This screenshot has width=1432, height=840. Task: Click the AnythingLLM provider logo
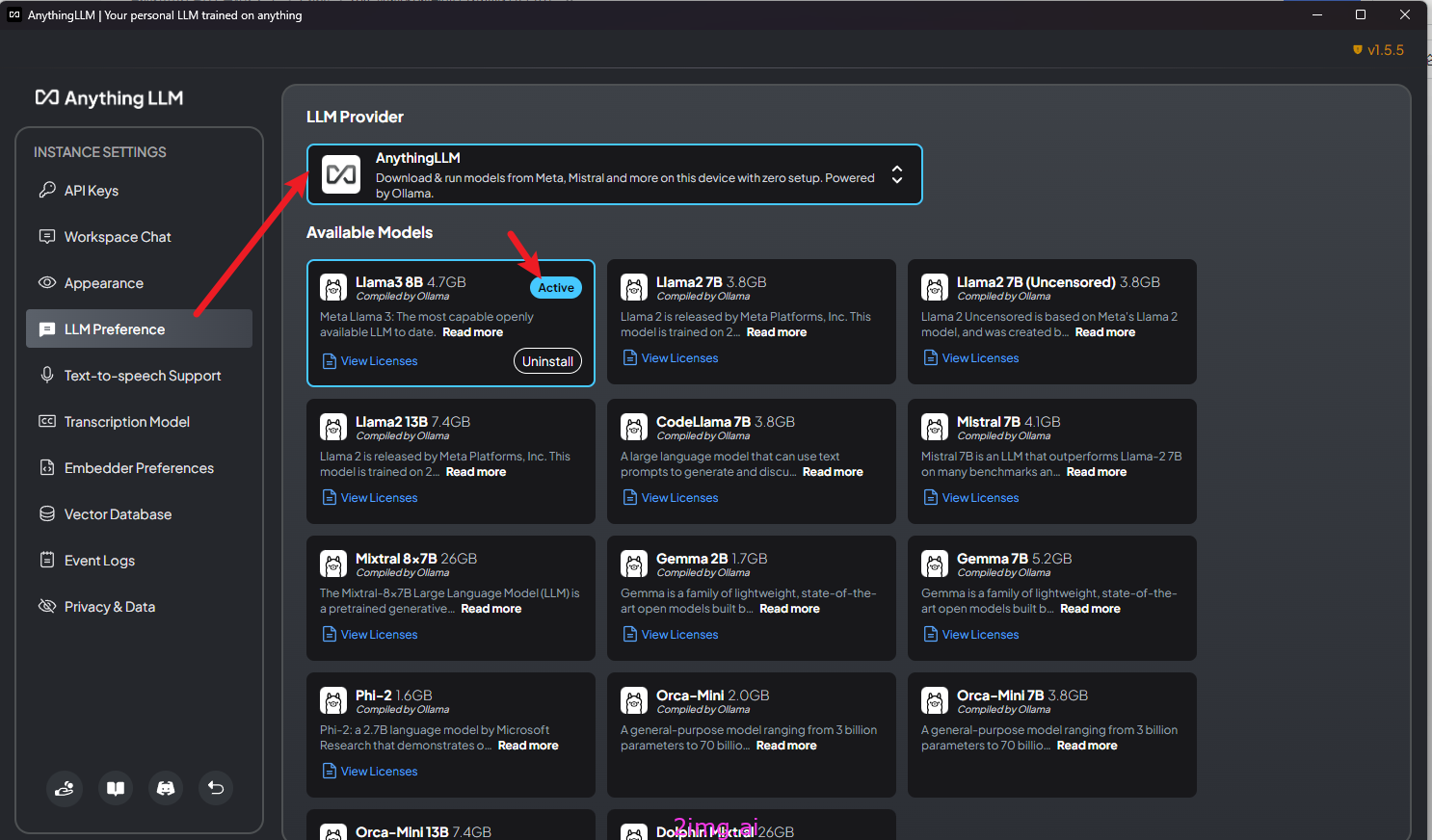pos(341,174)
